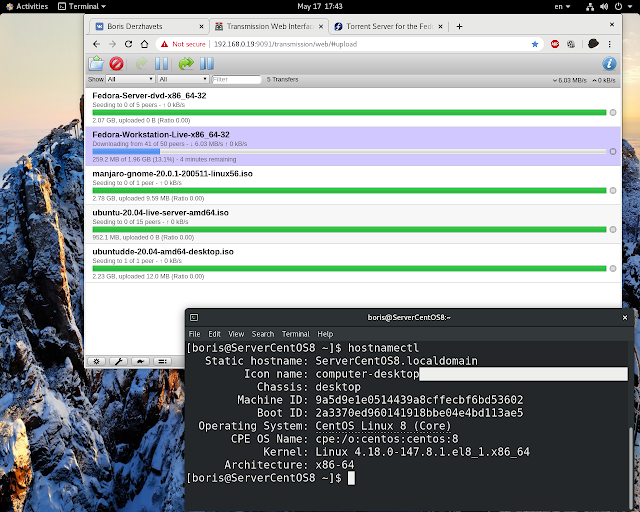Pause Fedora-Workstation-Live torrent via round button
This screenshot has height=512, width=640.
(613, 151)
